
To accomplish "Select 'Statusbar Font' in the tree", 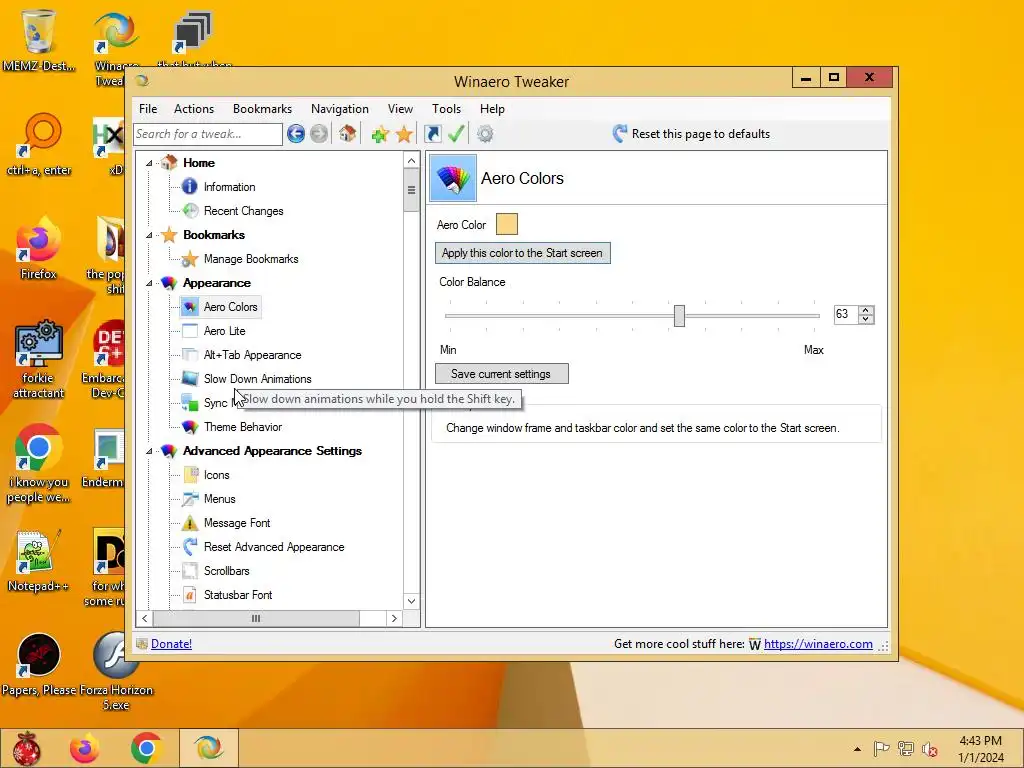I will (x=238, y=595).
